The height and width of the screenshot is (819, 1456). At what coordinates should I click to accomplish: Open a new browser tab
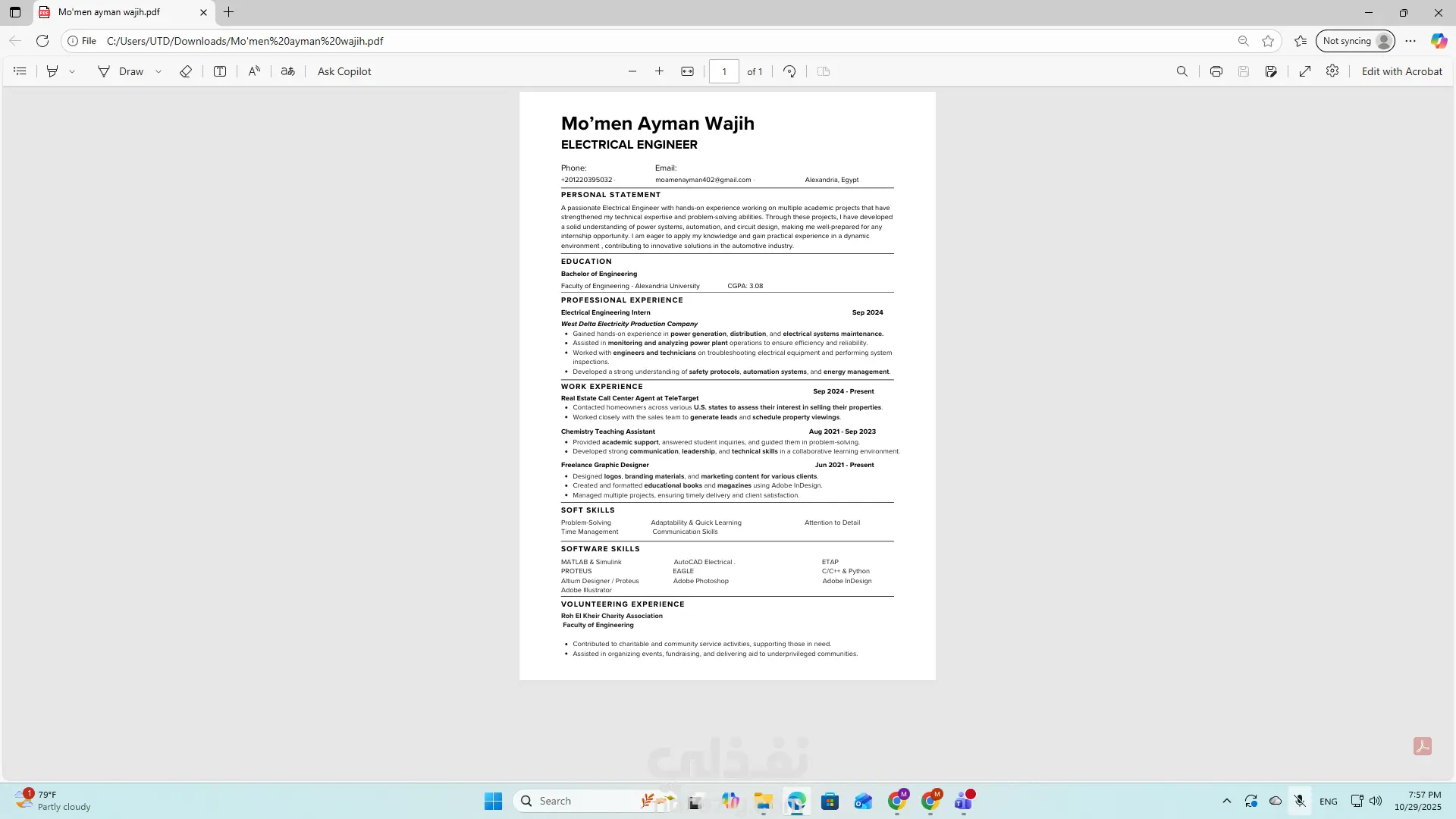[229, 12]
